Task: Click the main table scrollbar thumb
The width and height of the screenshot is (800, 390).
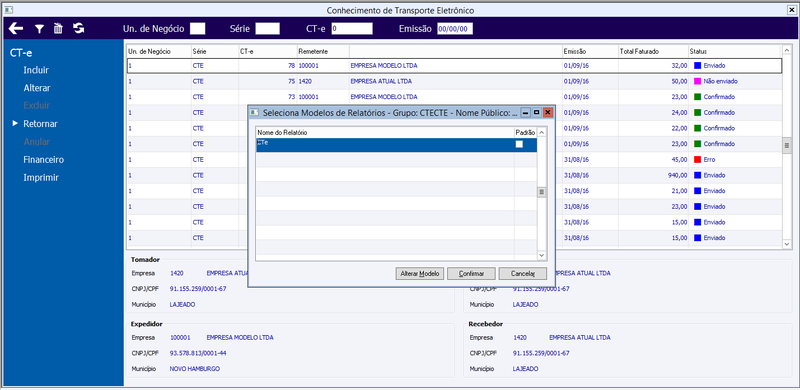Action: [786, 145]
